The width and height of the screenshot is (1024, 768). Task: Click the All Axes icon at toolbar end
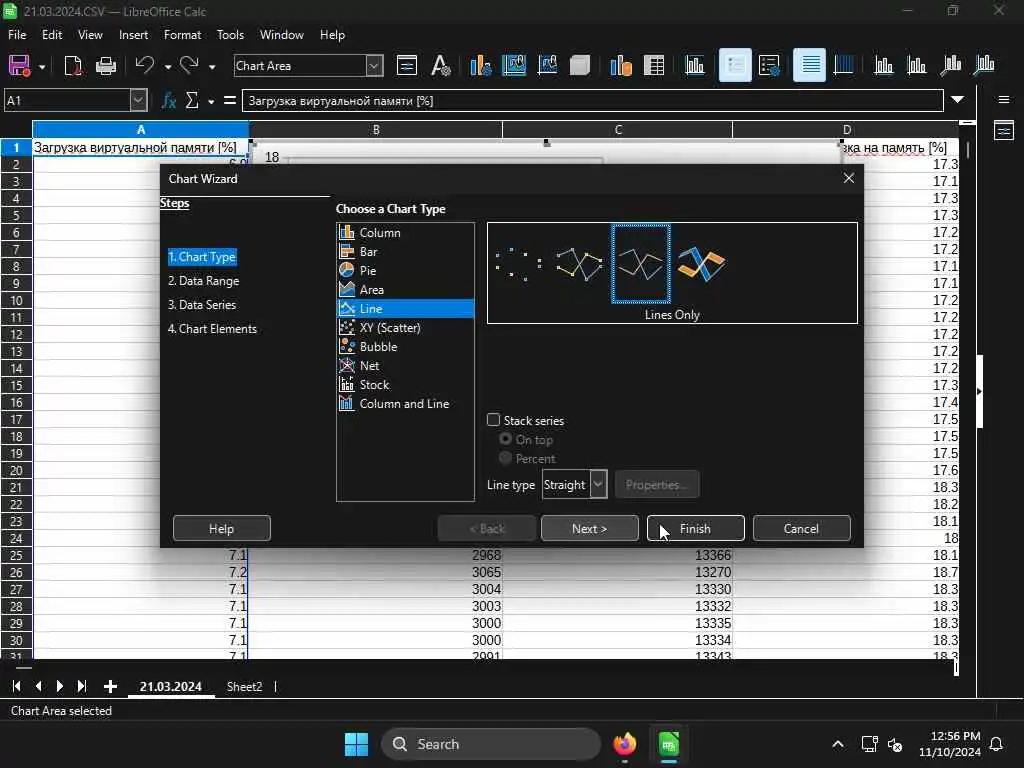point(984,65)
